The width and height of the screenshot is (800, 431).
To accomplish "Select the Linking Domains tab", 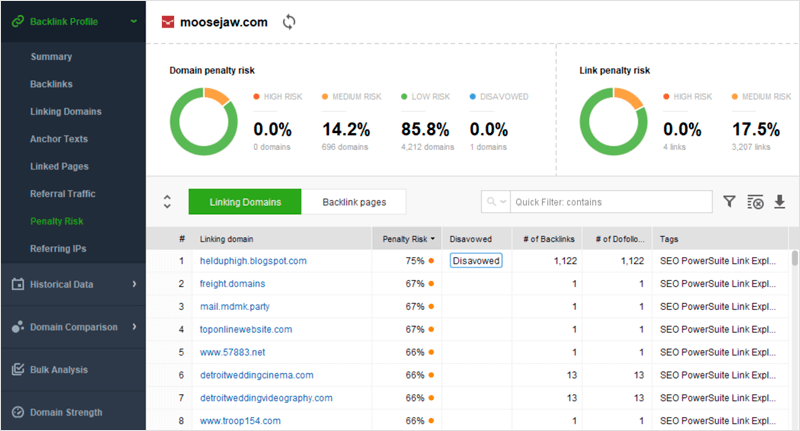I will [x=245, y=202].
